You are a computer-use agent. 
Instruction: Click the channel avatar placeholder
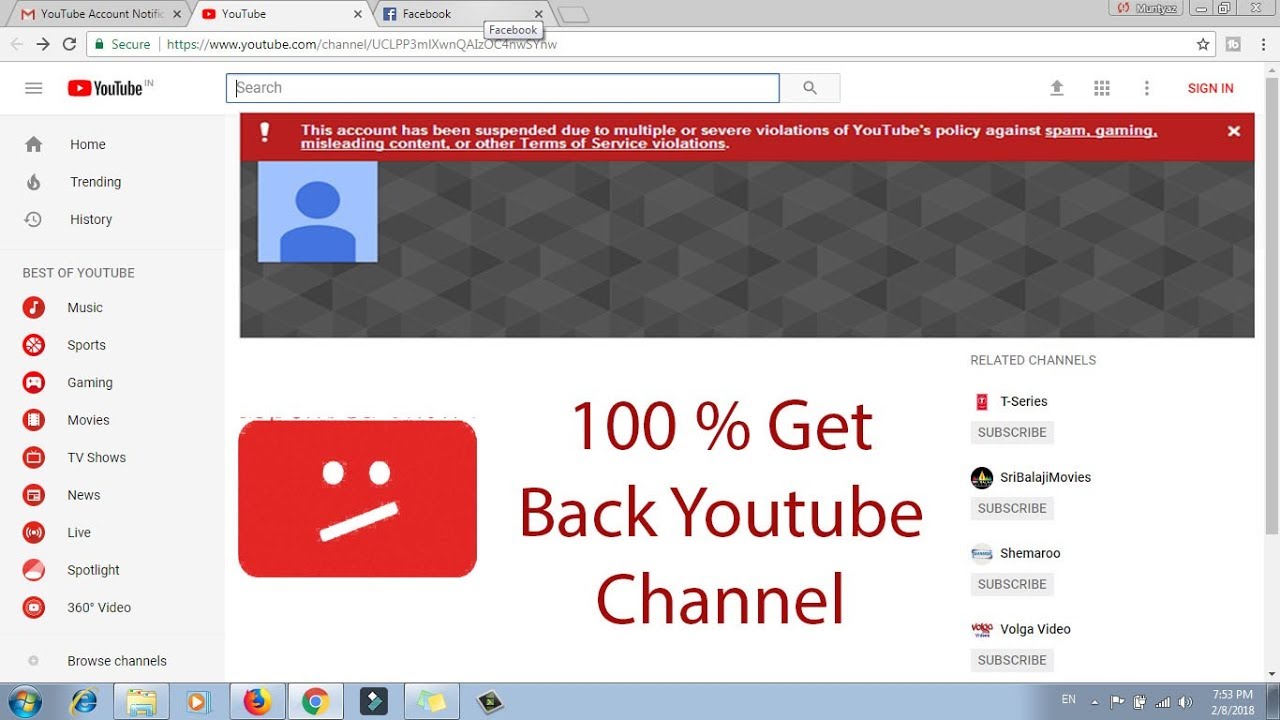317,211
